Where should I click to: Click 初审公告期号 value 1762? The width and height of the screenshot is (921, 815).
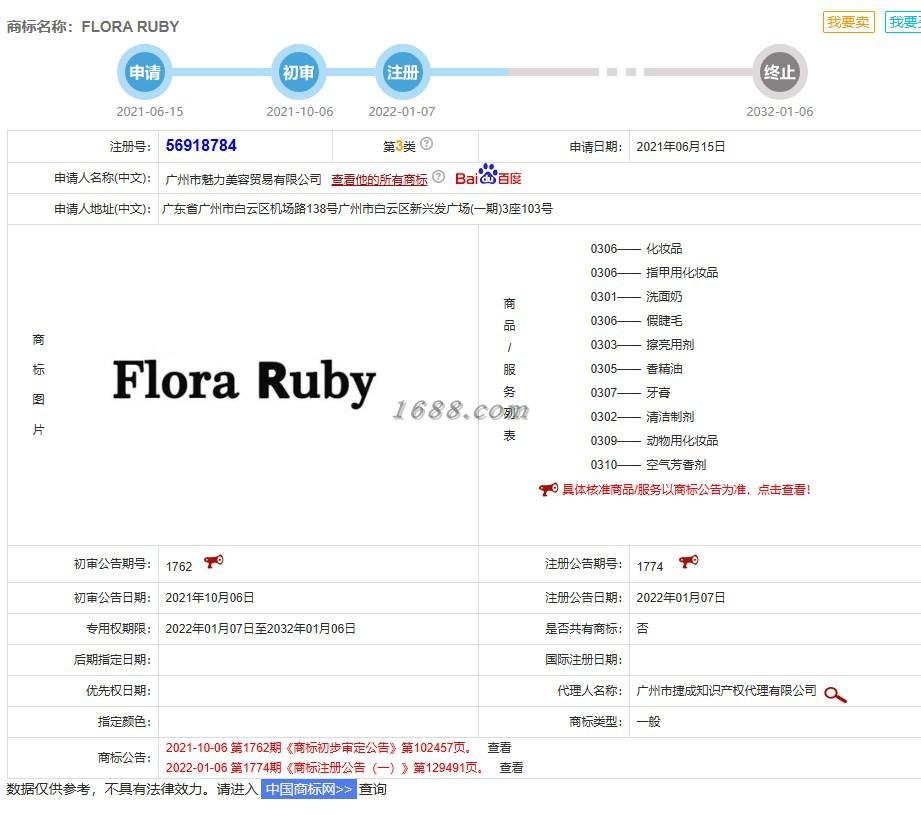[179, 567]
